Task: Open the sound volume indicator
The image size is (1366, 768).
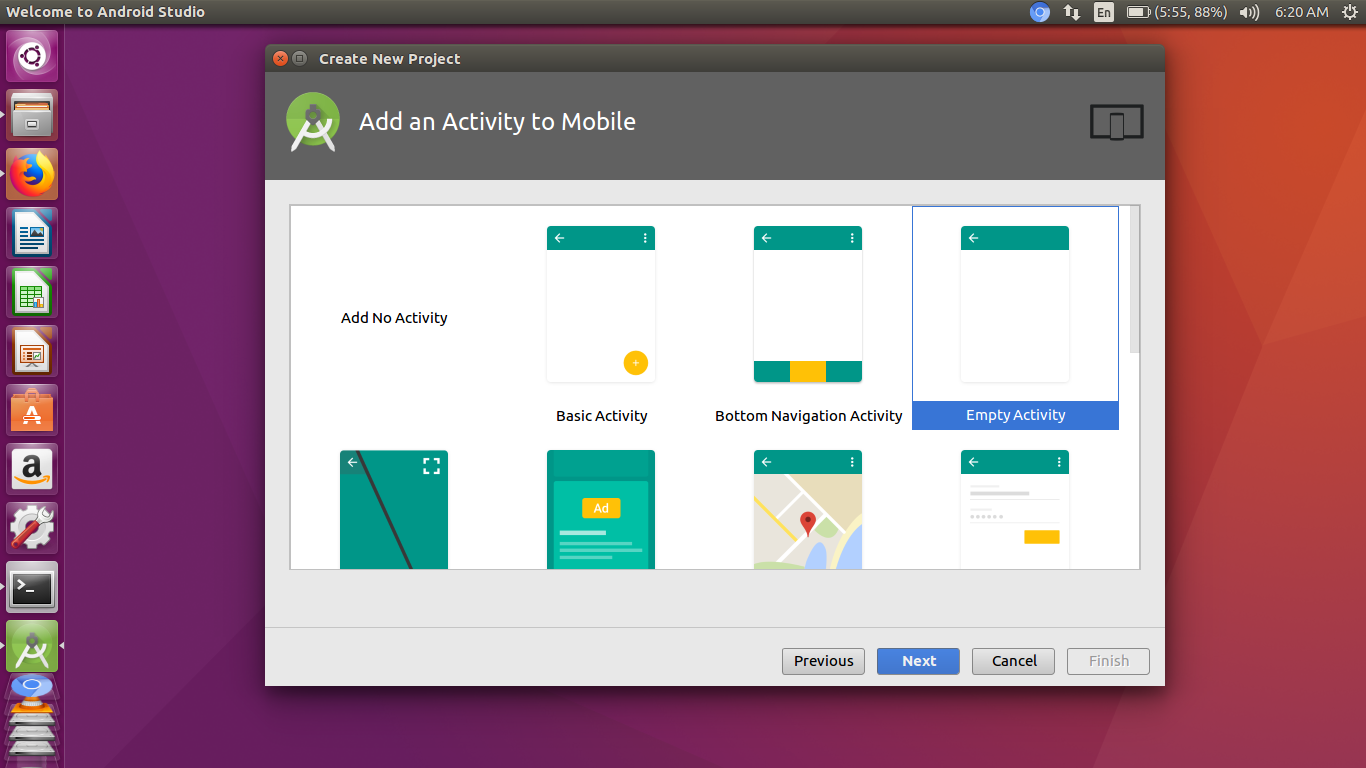Action: pyautogui.click(x=1249, y=12)
